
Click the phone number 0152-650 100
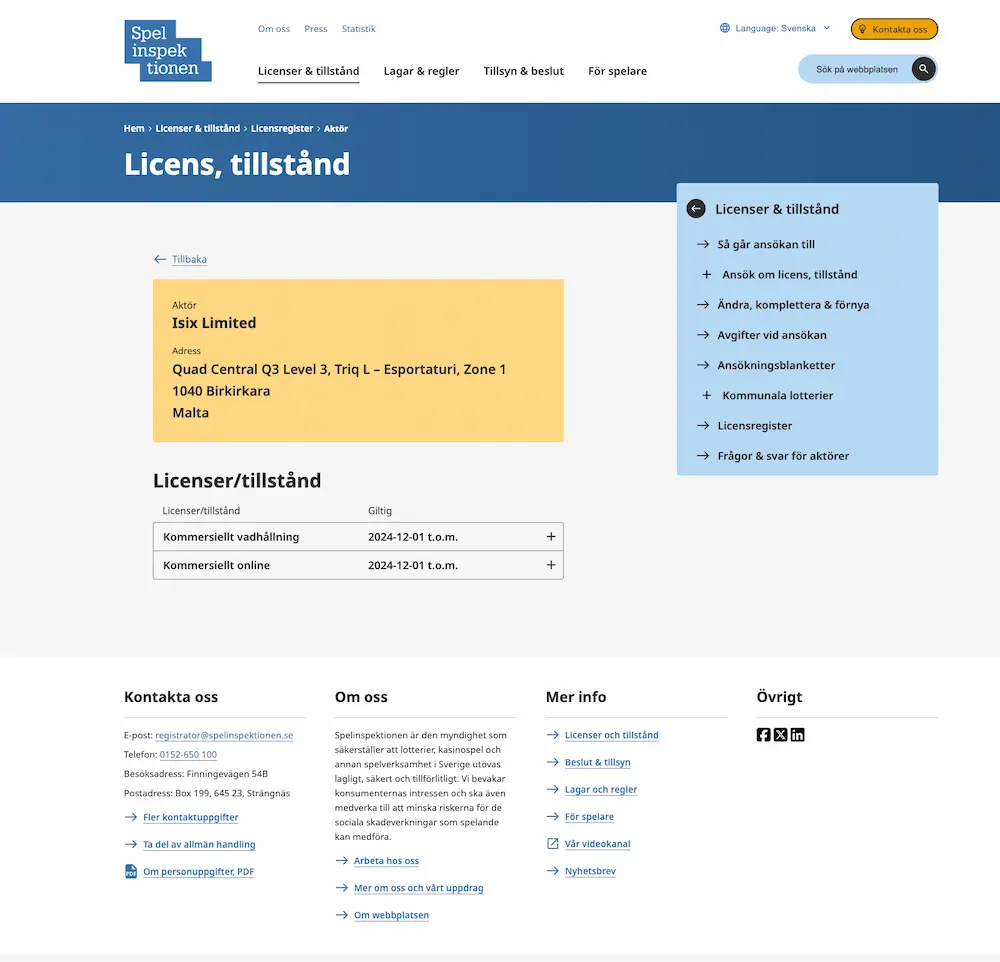tap(188, 755)
